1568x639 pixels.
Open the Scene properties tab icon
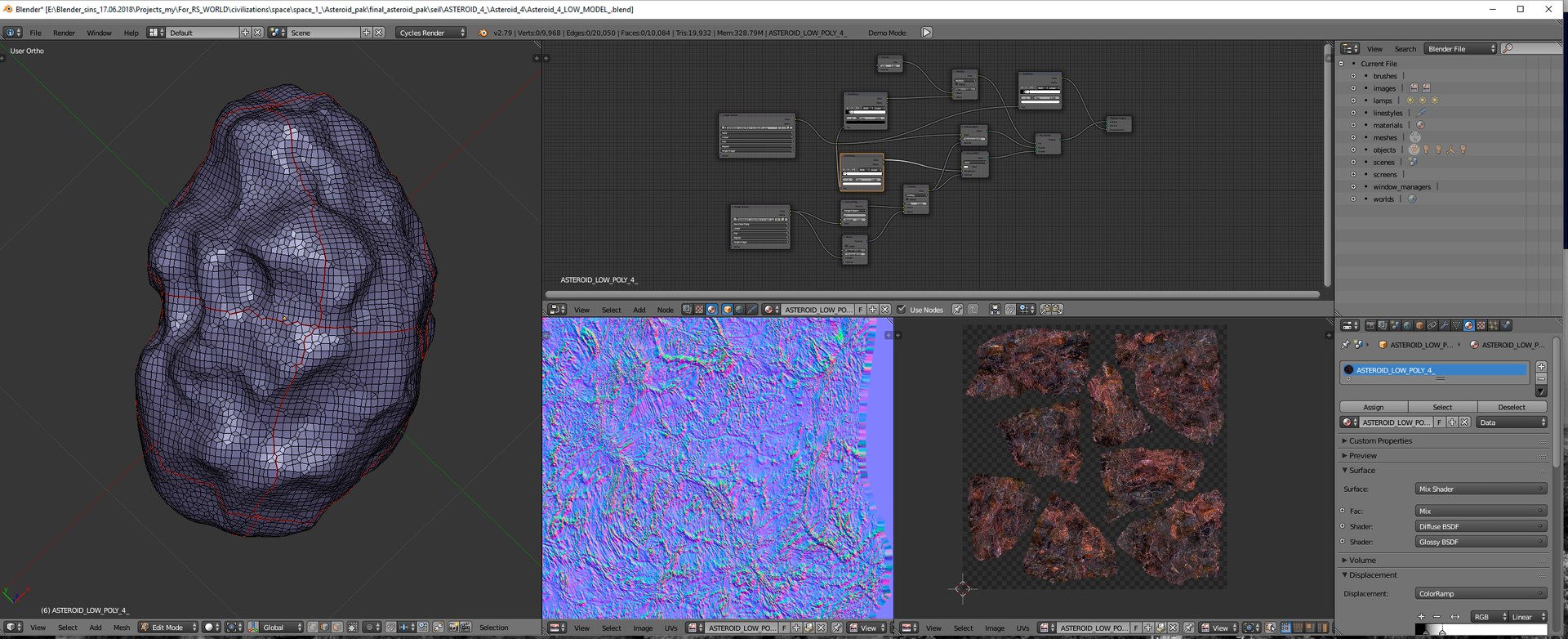(x=1395, y=325)
